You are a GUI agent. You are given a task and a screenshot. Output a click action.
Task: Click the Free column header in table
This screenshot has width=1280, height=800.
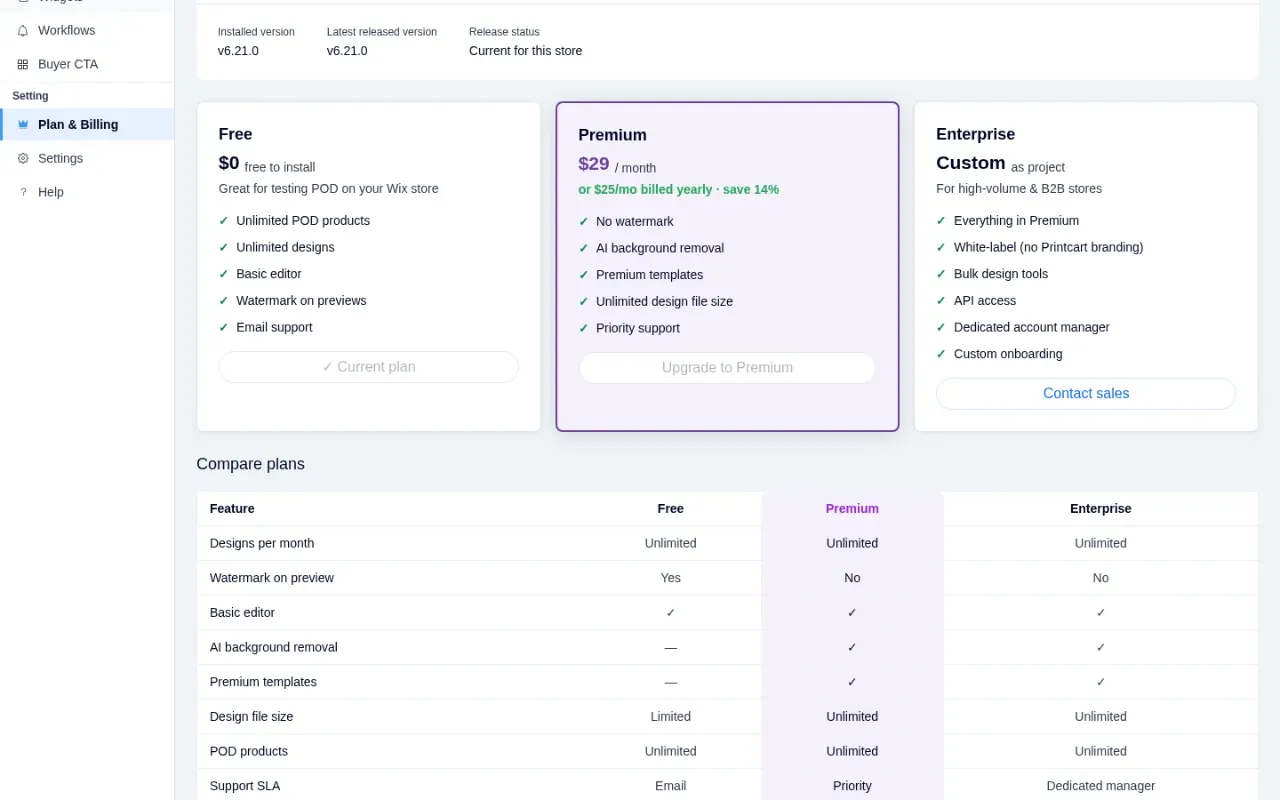click(670, 509)
